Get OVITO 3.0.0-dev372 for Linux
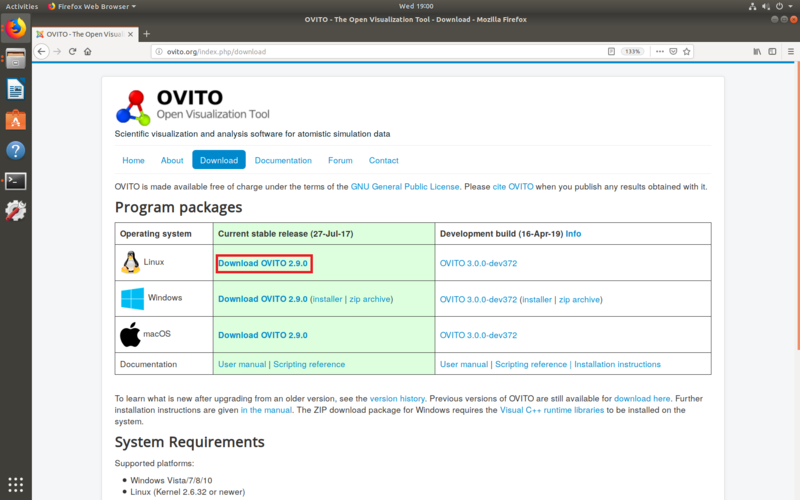 coord(478,263)
